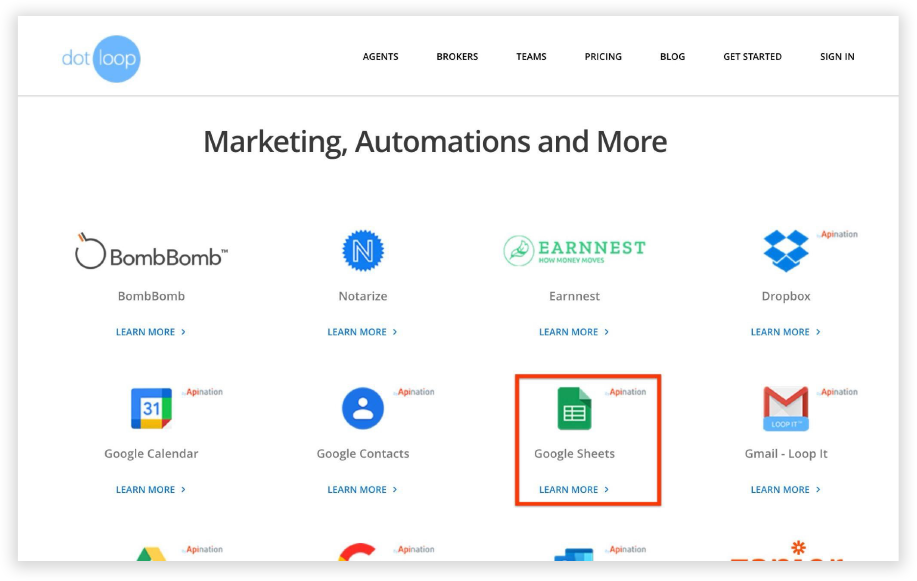Click the Google Calendar icon
Image resolution: width=917 pixels, height=581 pixels.
(151, 408)
